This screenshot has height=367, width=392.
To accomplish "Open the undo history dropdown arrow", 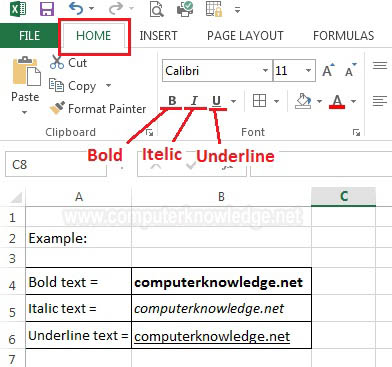I will coord(92,9).
